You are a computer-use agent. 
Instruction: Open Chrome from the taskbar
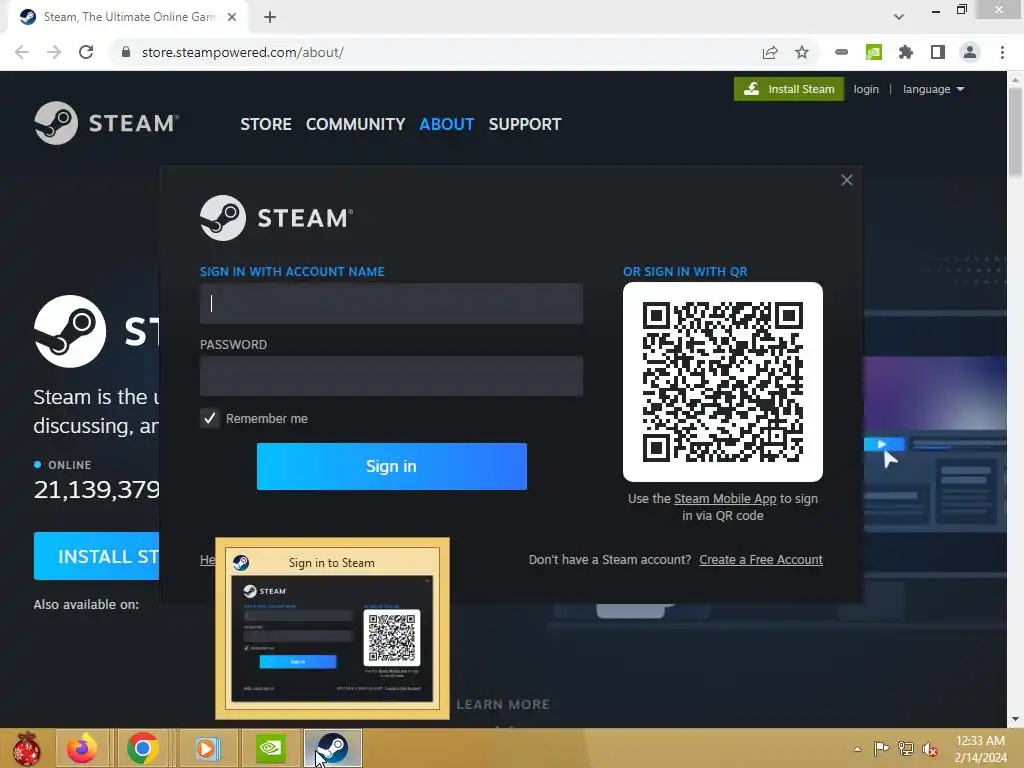[143, 748]
